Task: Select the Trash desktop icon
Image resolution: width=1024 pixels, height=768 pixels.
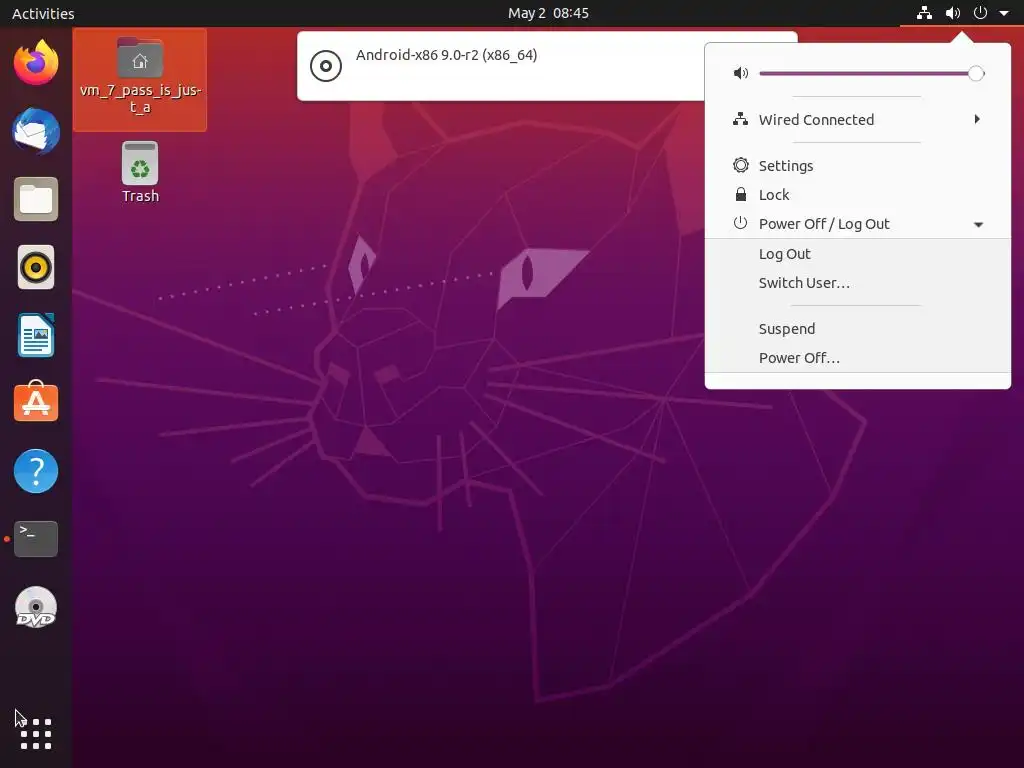Action: coord(140,173)
